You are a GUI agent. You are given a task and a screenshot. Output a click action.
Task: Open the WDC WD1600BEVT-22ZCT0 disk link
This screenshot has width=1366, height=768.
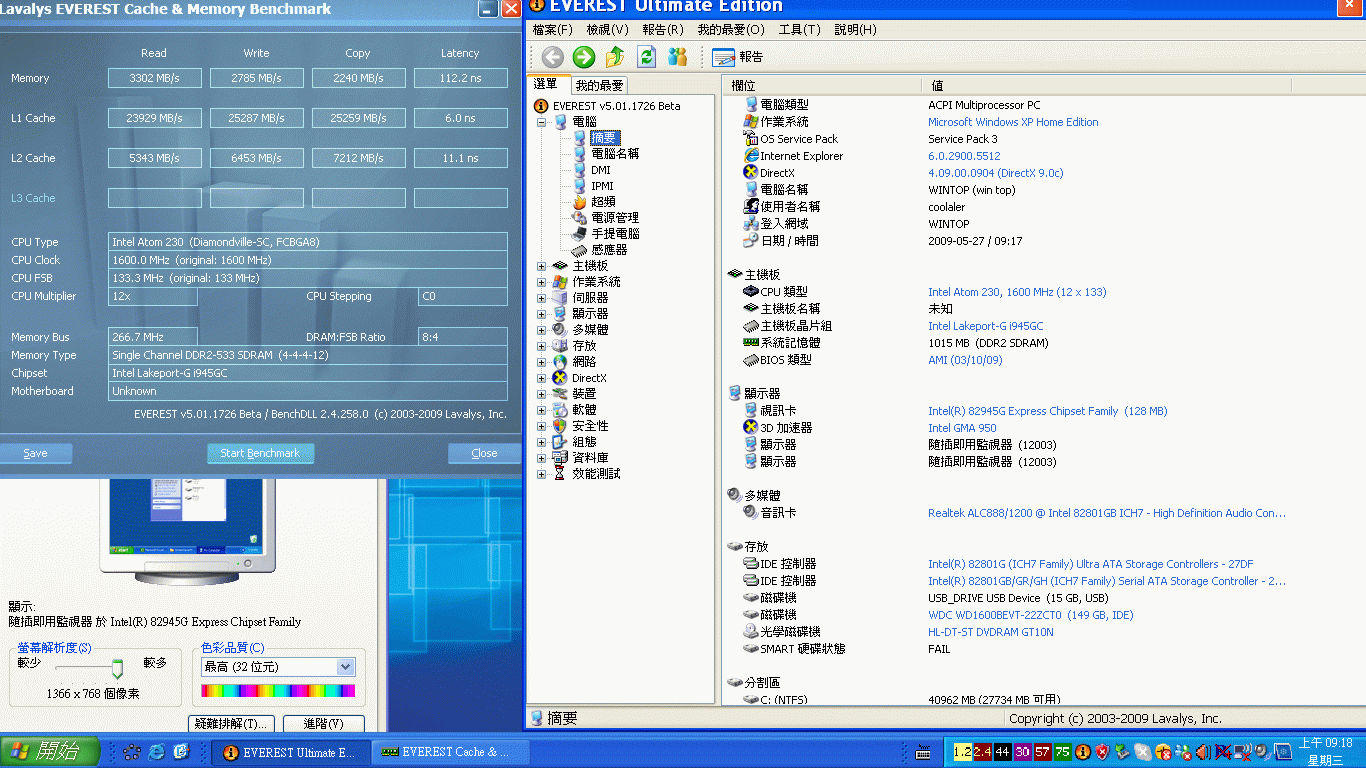pyautogui.click(x=1031, y=615)
